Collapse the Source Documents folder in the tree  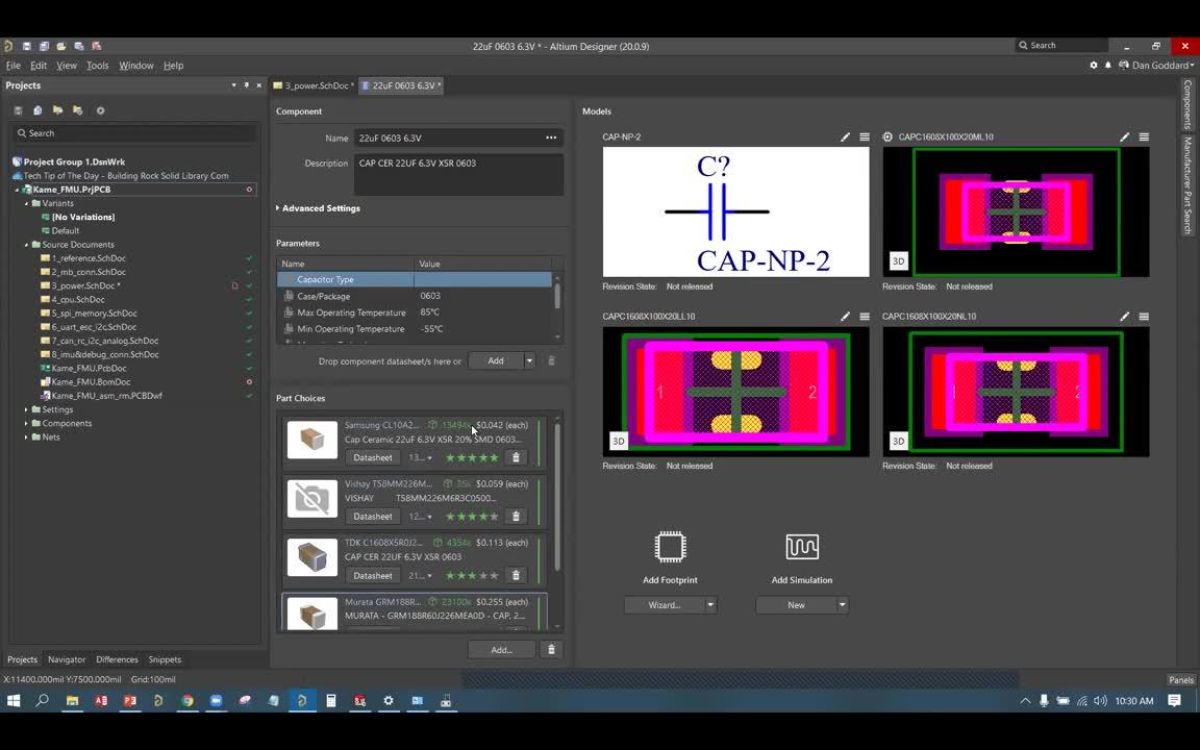point(27,245)
